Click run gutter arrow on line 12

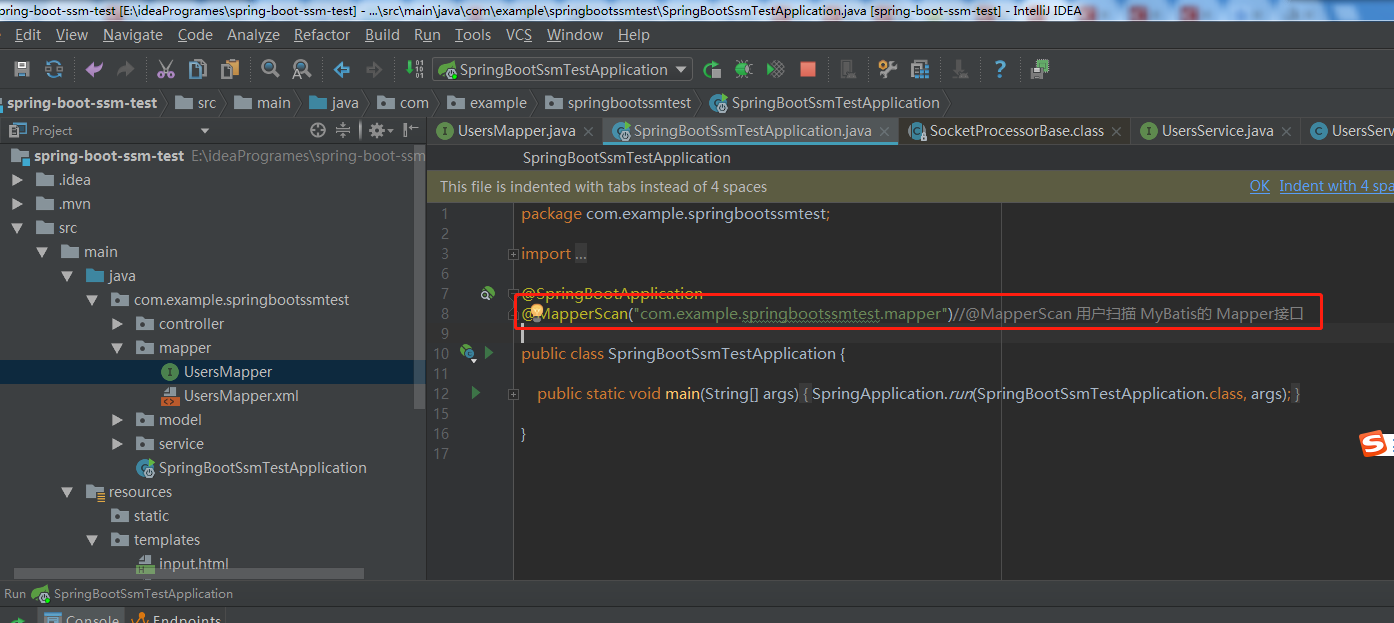[476, 393]
